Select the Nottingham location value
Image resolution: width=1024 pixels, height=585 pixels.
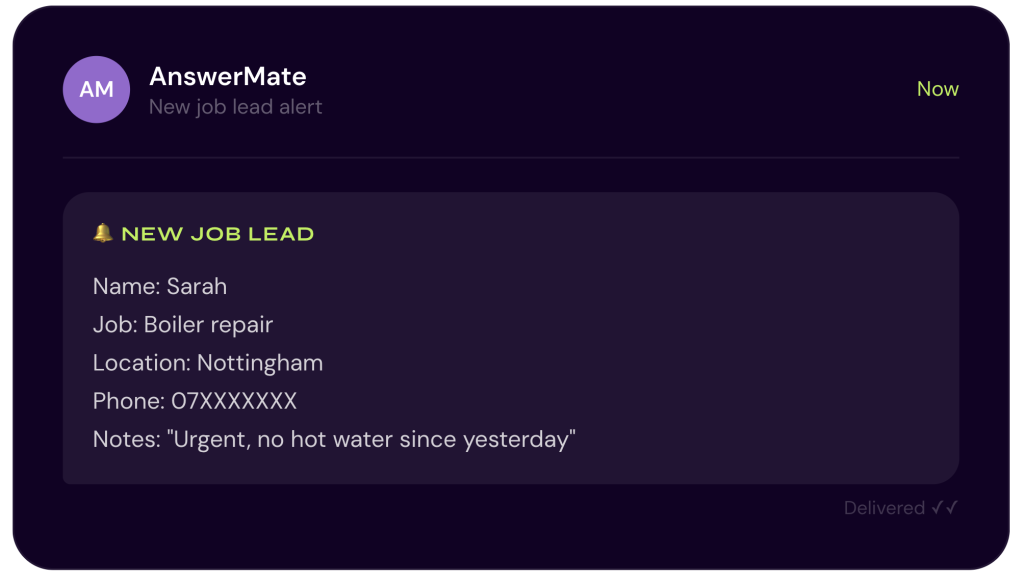pyautogui.click(x=260, y=363)
